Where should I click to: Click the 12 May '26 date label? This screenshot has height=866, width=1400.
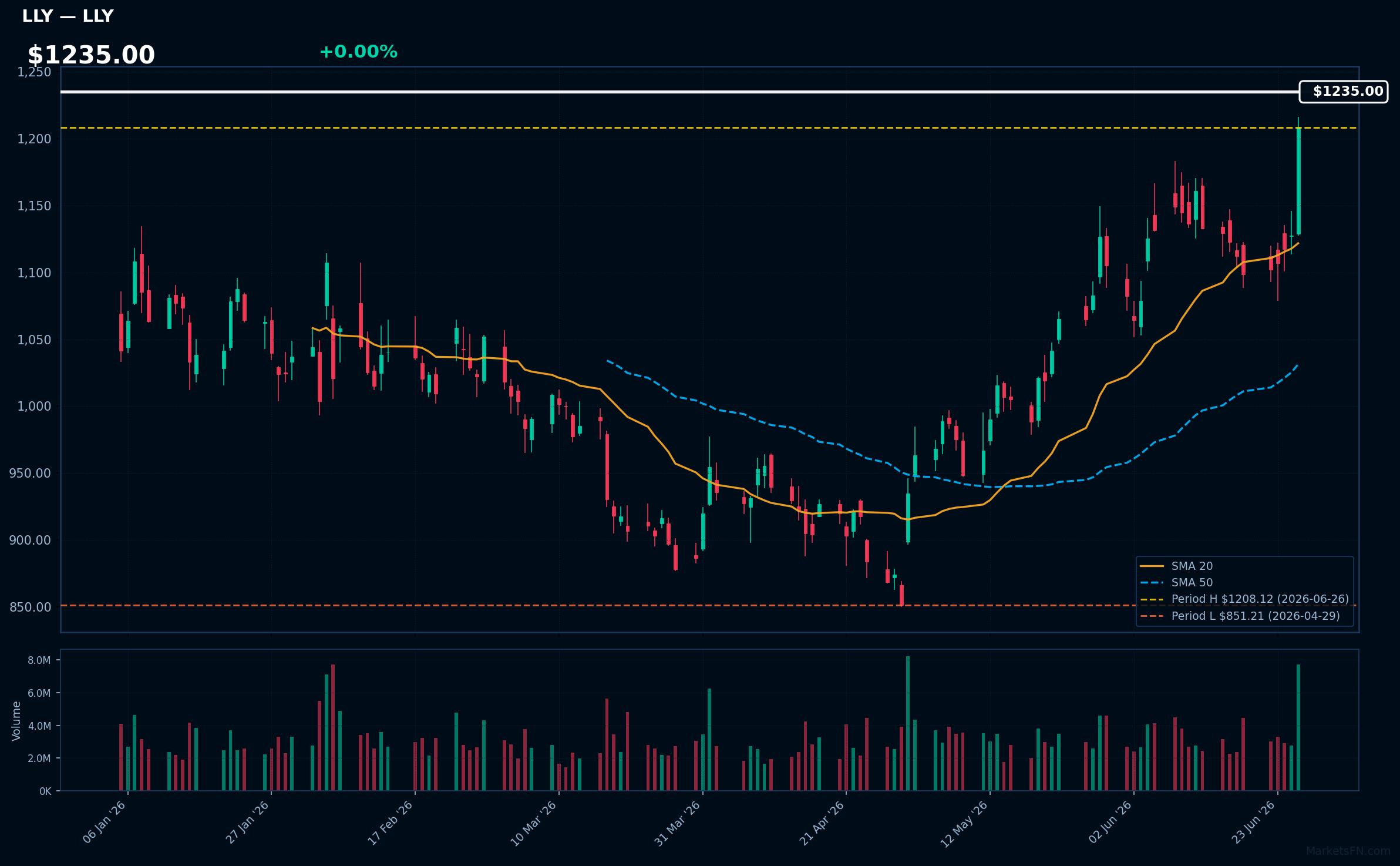[965, 824]
